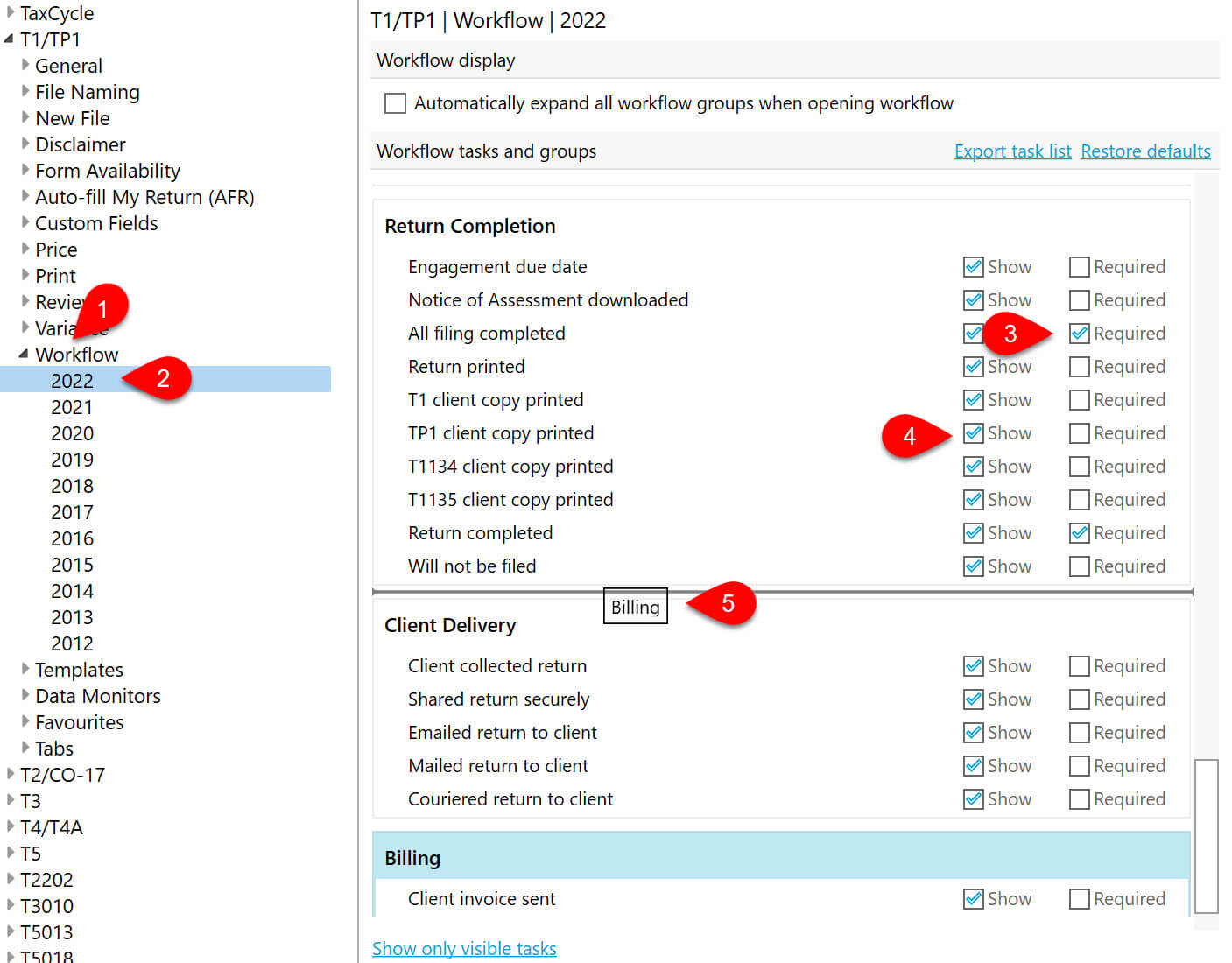
Task: Check Required for Emailed return to client
Action: click(x=1080, y=733)
